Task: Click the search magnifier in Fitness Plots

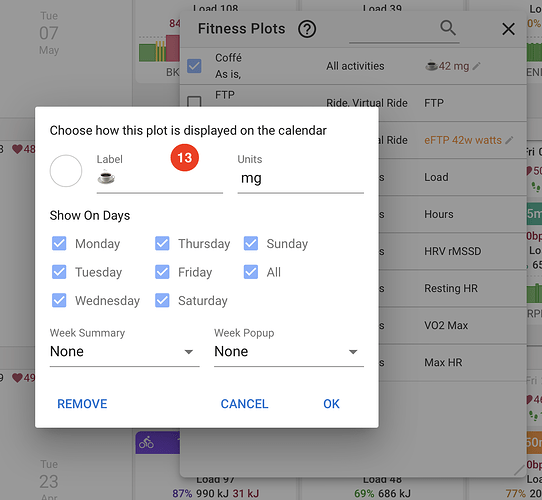Action: [448, 28]
